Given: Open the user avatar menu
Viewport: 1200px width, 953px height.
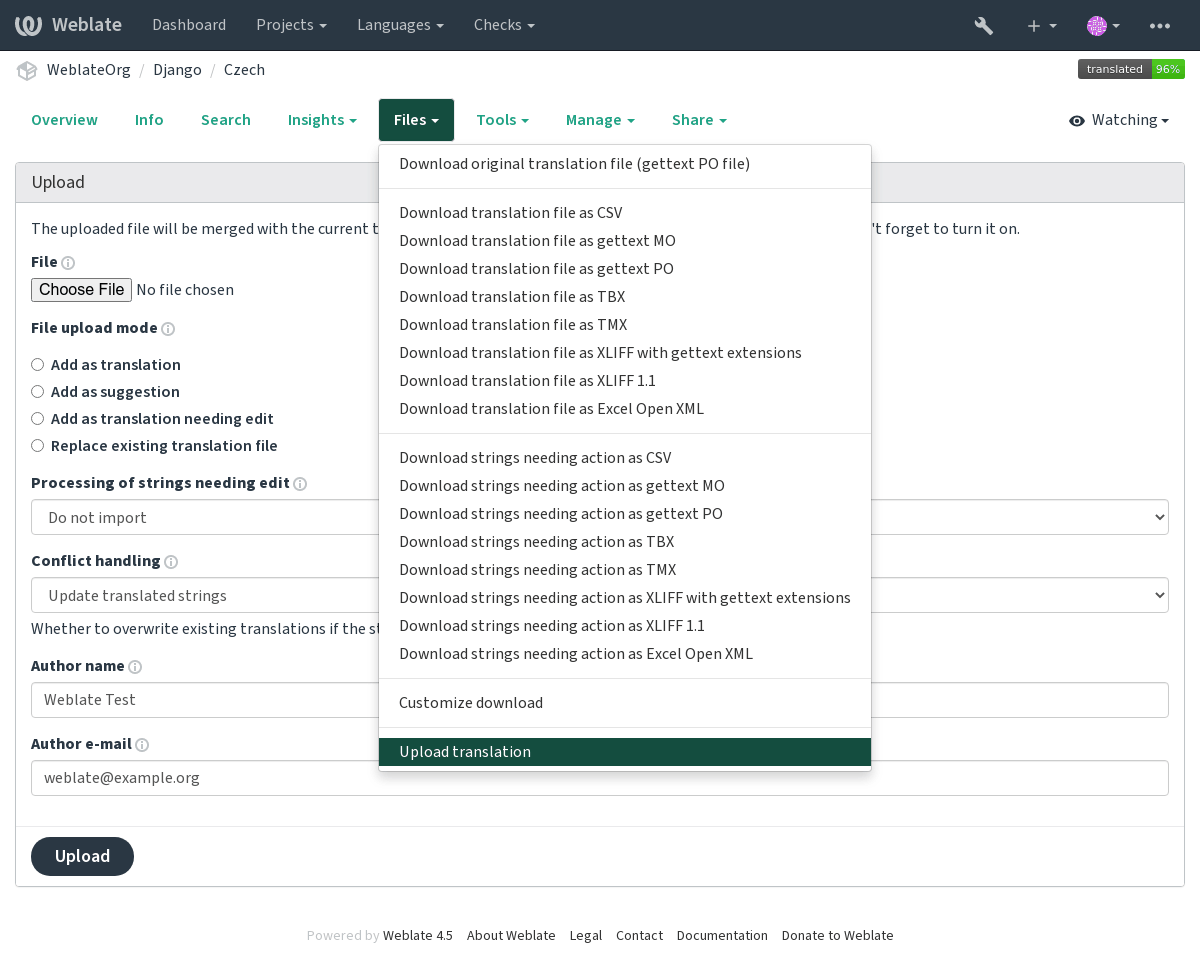Looking at the screenshot, I should [x=1103, y=25].
